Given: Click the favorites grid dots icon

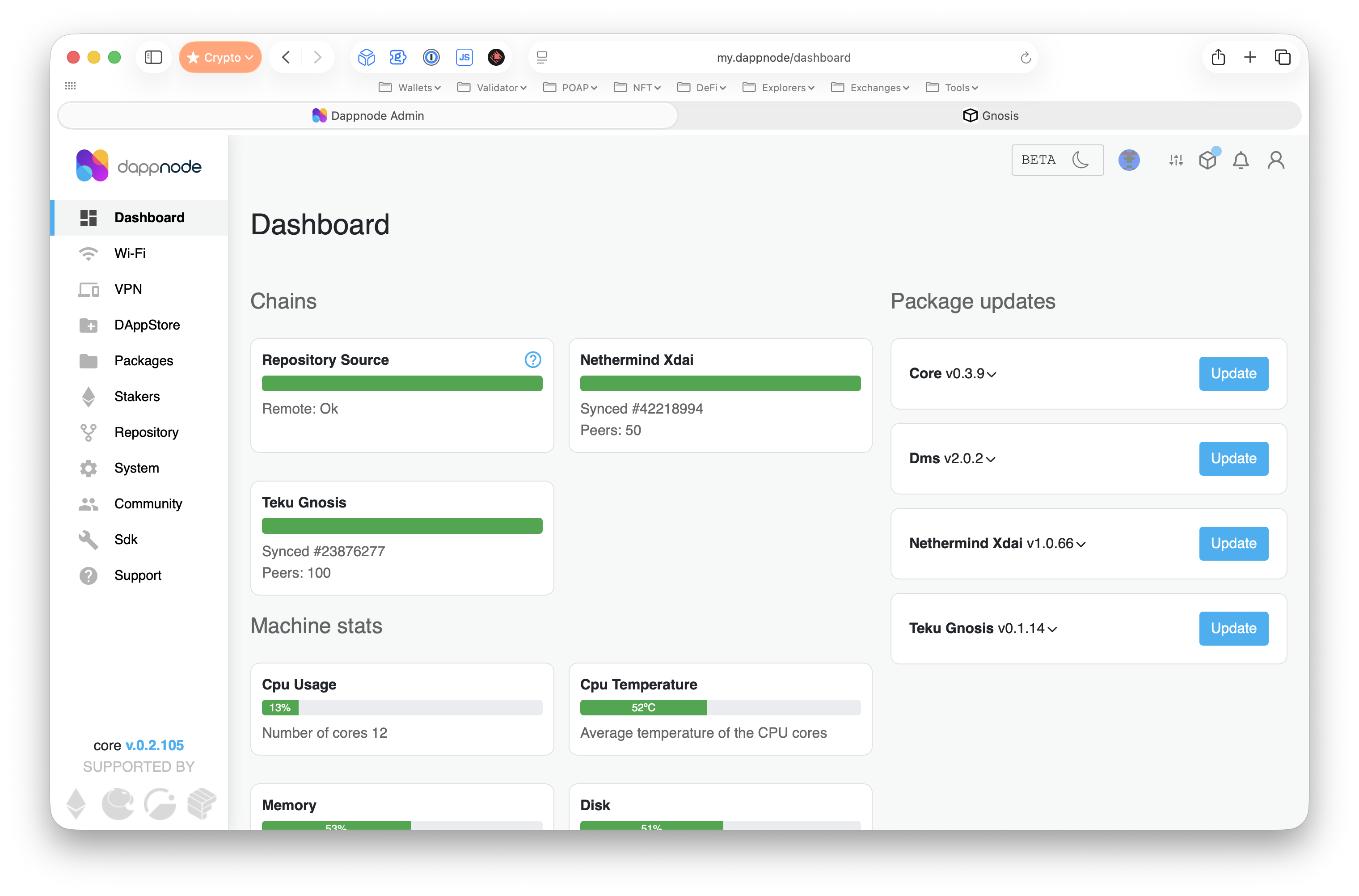Looking at the screenshot, I should point(70,86).
